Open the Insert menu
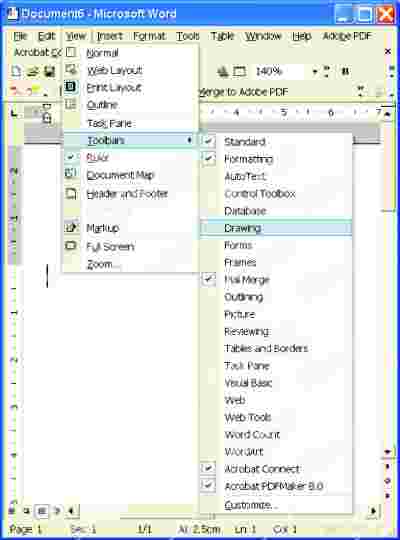Viewport: 400px width, 540px height. pos(110,36)
